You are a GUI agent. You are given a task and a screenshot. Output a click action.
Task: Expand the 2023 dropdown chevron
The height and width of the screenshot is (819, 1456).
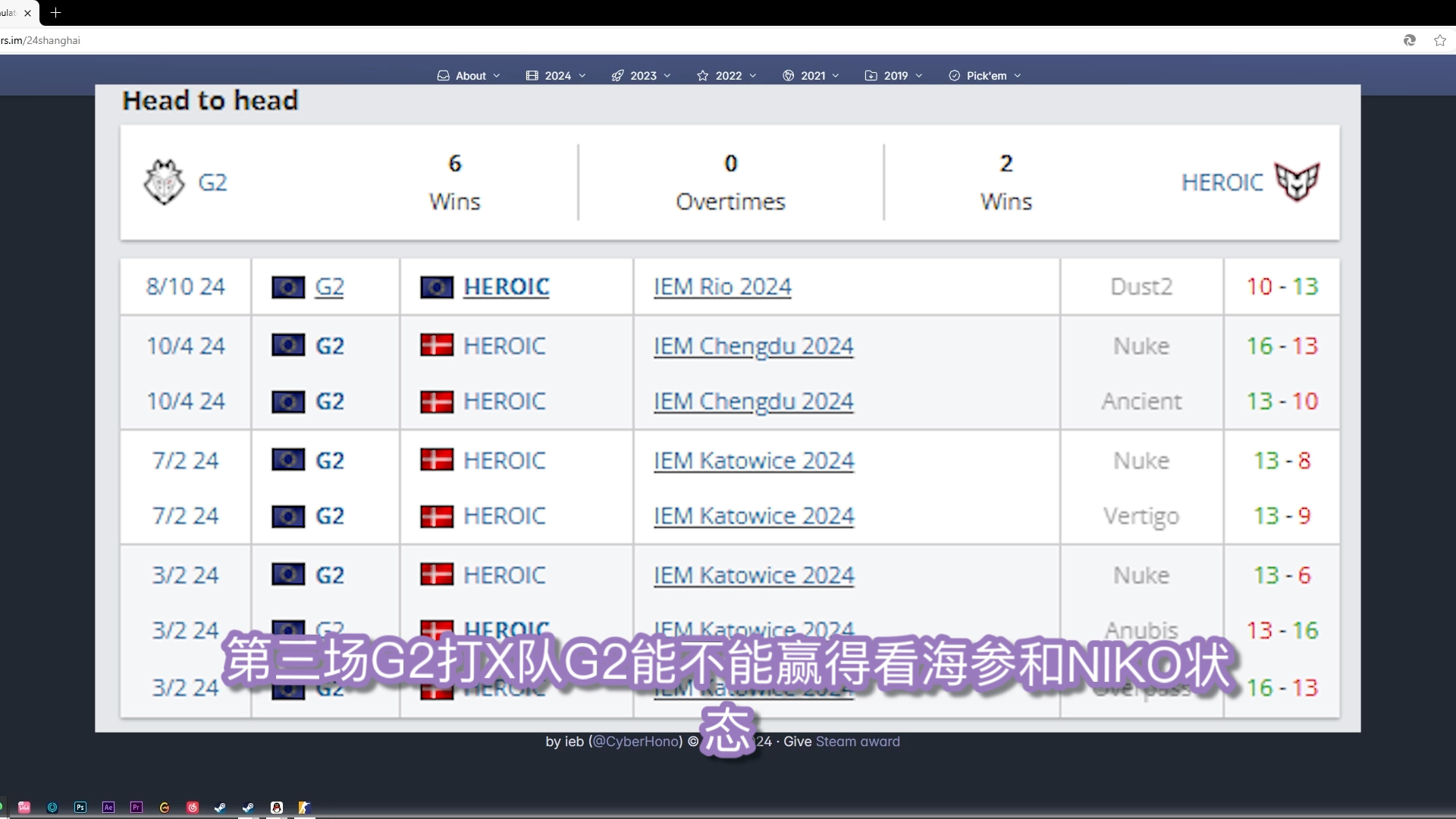tap(667, 76)
